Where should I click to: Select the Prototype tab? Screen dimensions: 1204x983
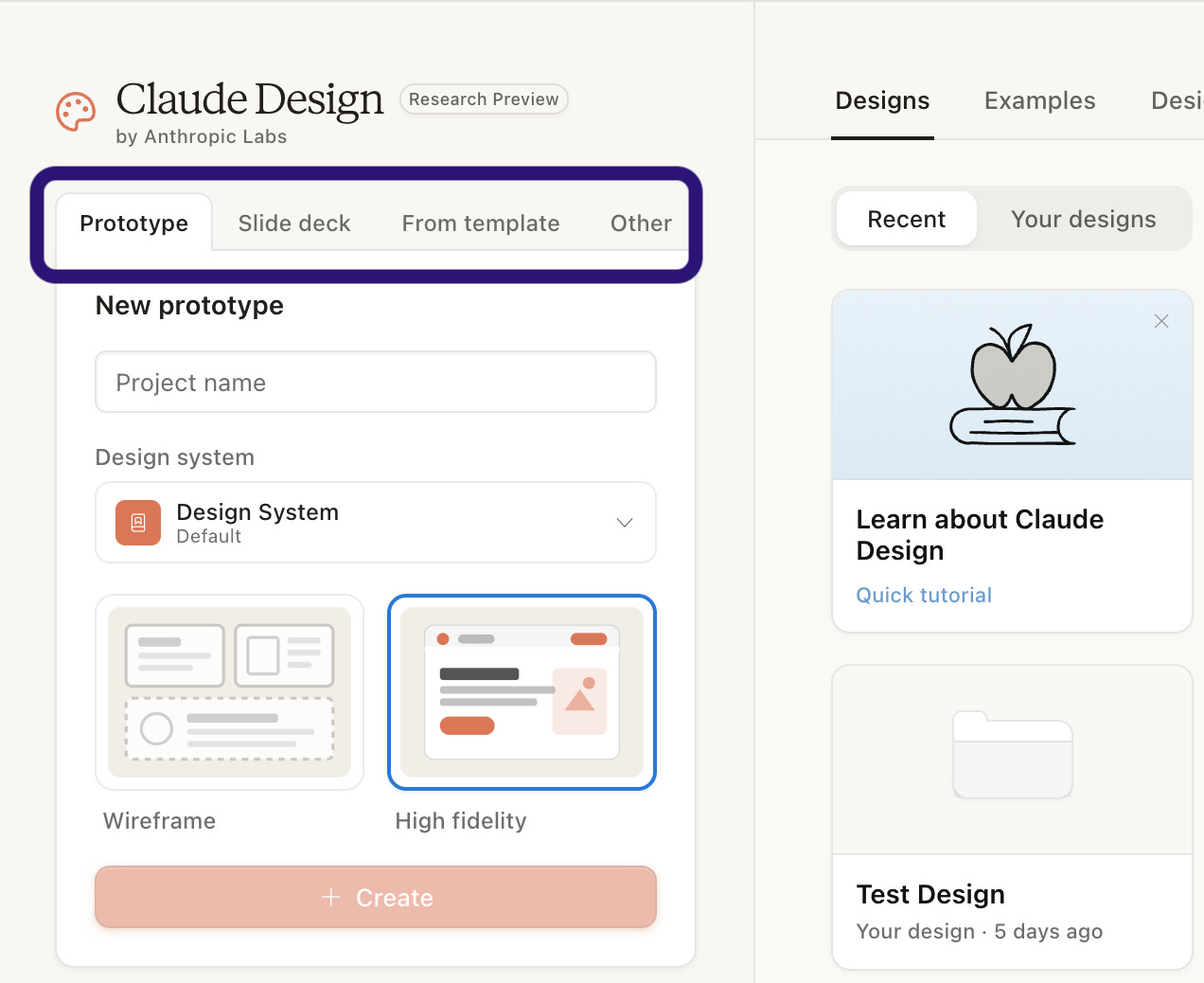(x=134, y=223)
